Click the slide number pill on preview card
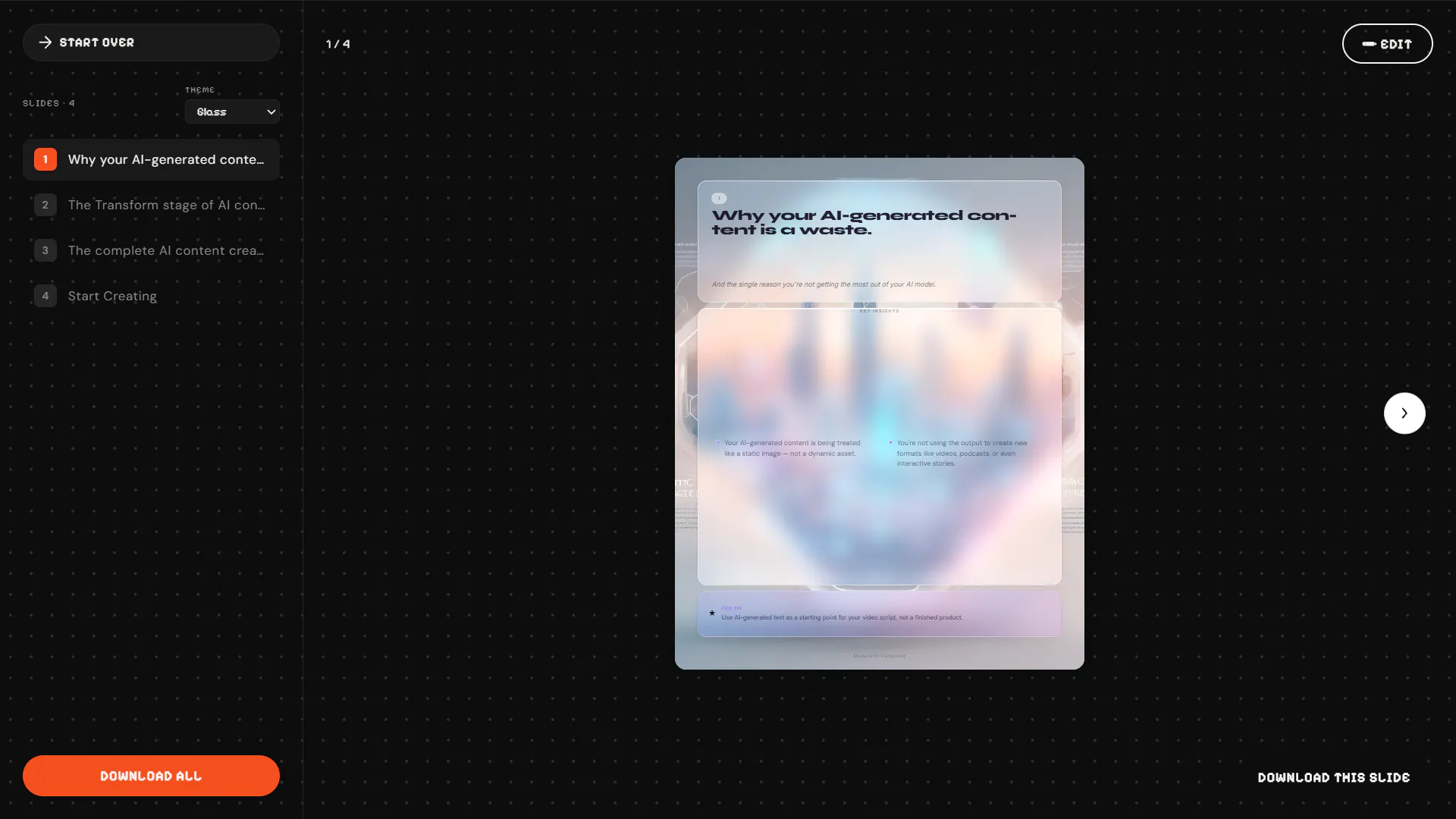Screen dimensions: 1456x819 point(719,198)
